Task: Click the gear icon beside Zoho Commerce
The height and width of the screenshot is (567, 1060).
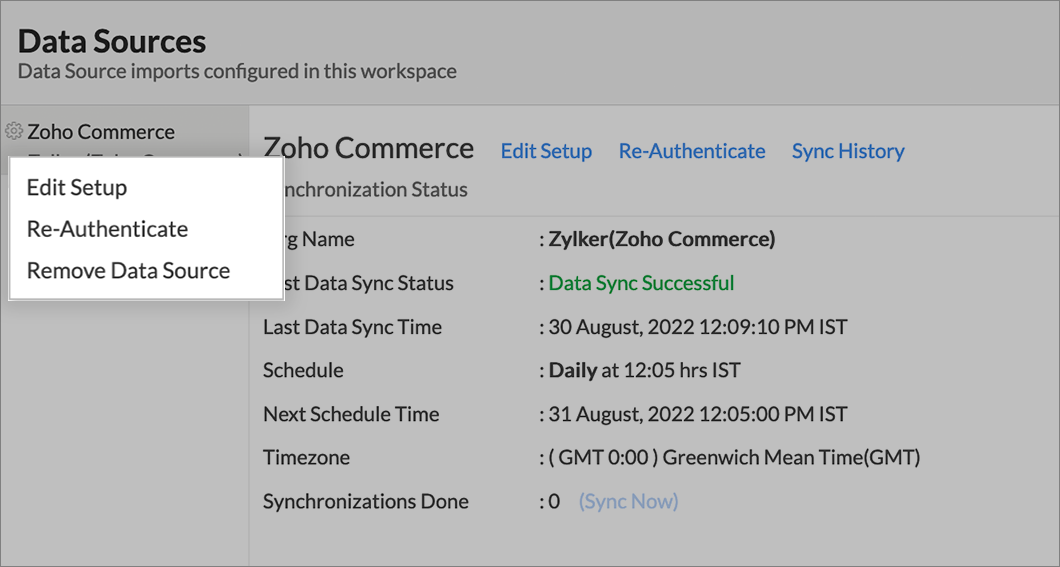Action: [x=14, y=130]
